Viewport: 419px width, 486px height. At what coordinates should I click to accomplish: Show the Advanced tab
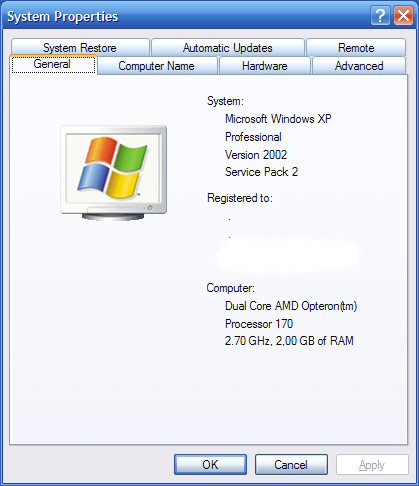[x=359, y=66]
